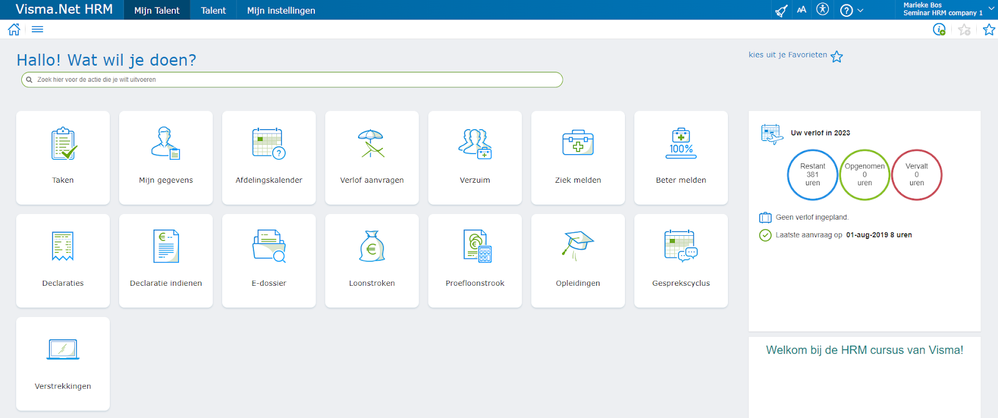Image resolution: width=998 pixels, height=418 pixels.
Task: Toggle the favorites star at the far right of the toolbar
Action: click(x=988, y=29)
